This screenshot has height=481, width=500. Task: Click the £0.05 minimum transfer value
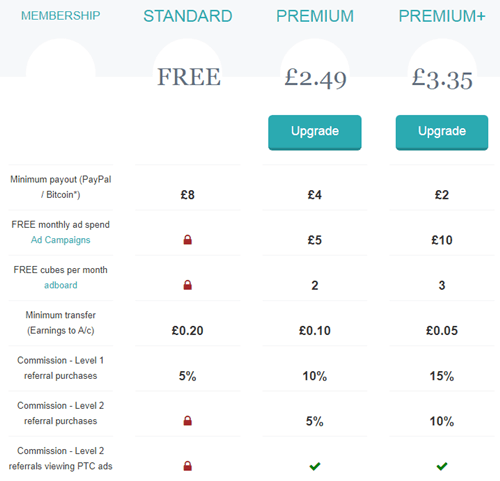[442, 331]
